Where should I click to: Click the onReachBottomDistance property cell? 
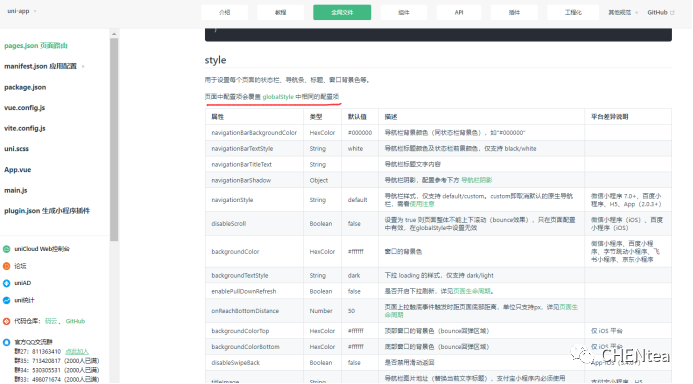point(254,311)
